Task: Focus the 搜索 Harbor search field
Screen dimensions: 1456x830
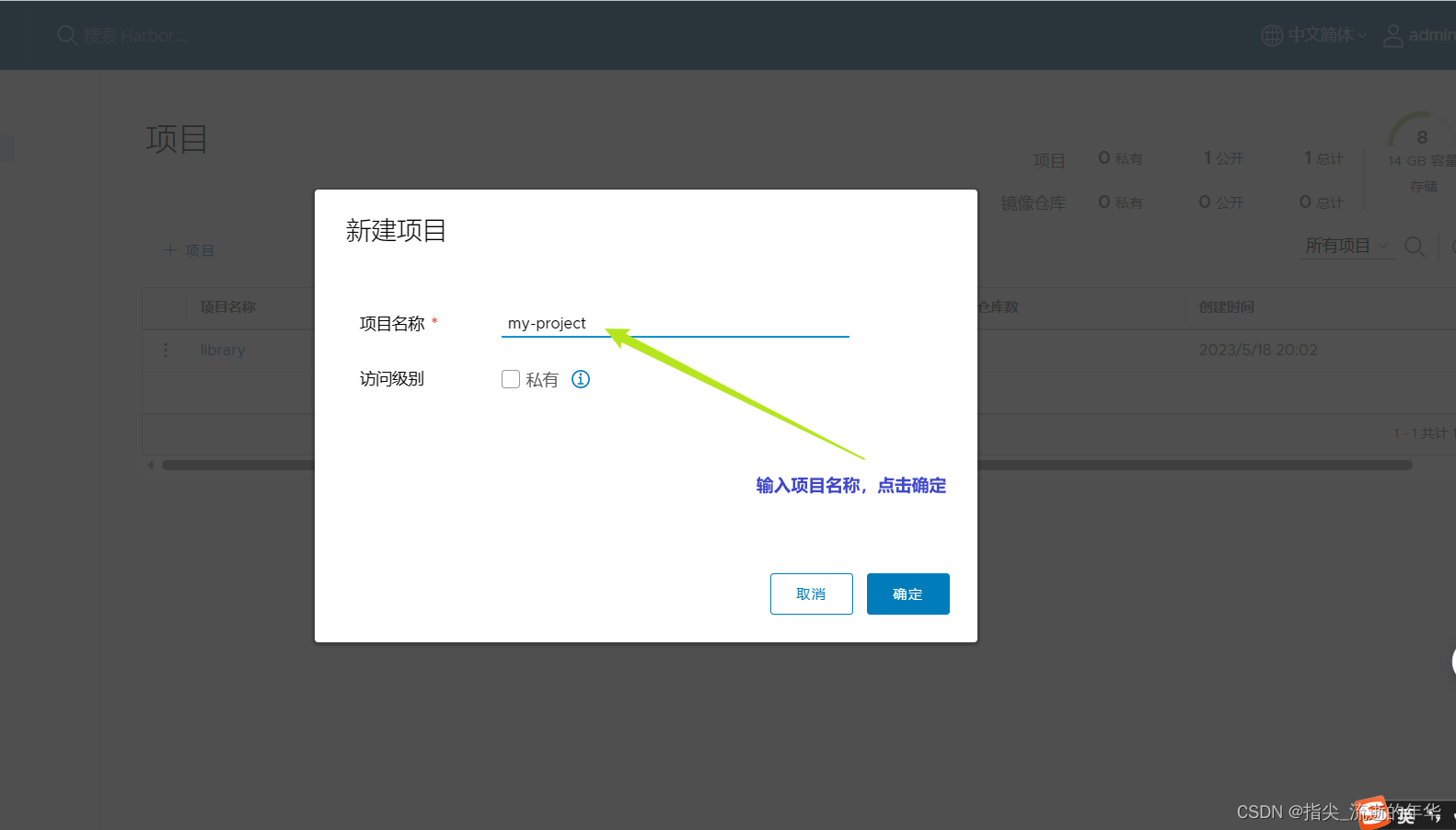Action: 135,36
